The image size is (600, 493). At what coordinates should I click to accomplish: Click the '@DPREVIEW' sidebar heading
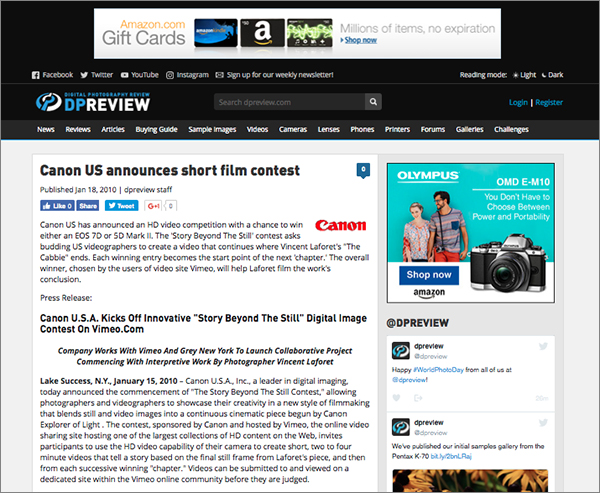coord(417,323)
